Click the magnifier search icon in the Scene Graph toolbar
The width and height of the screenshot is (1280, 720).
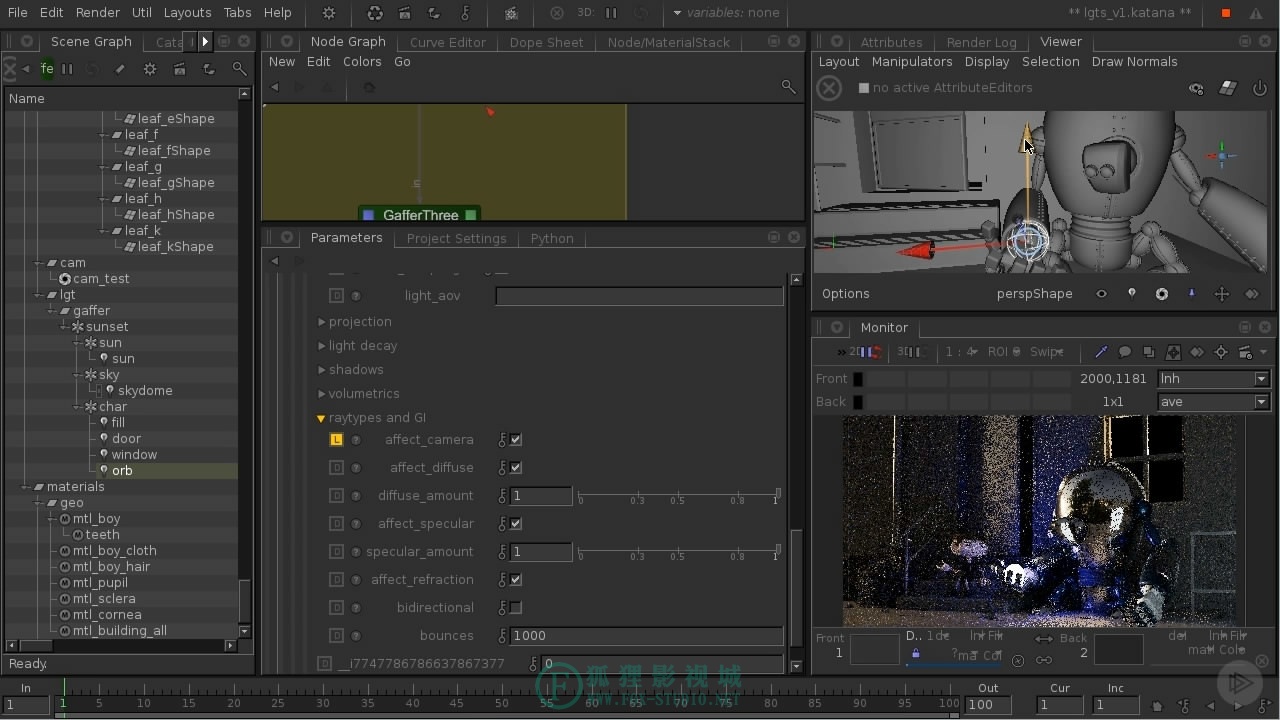(239, 69)
